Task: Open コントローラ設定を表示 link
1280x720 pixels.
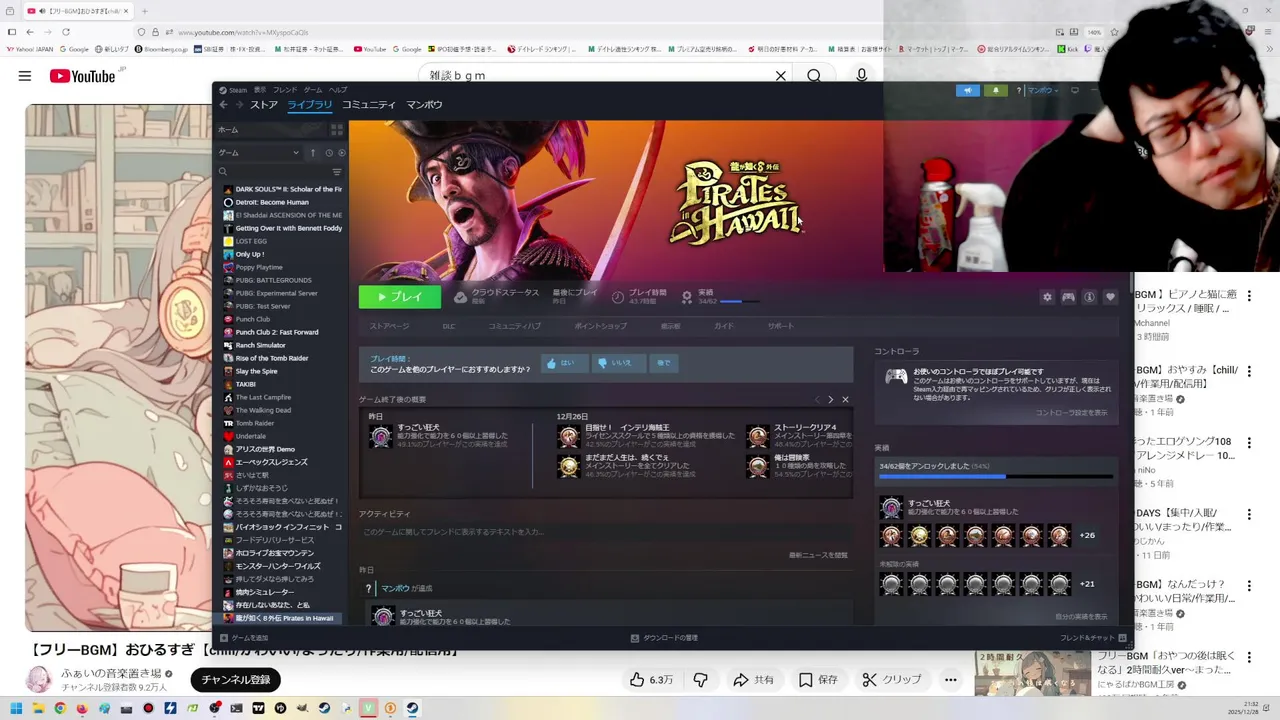Action: pos(1071,413)
